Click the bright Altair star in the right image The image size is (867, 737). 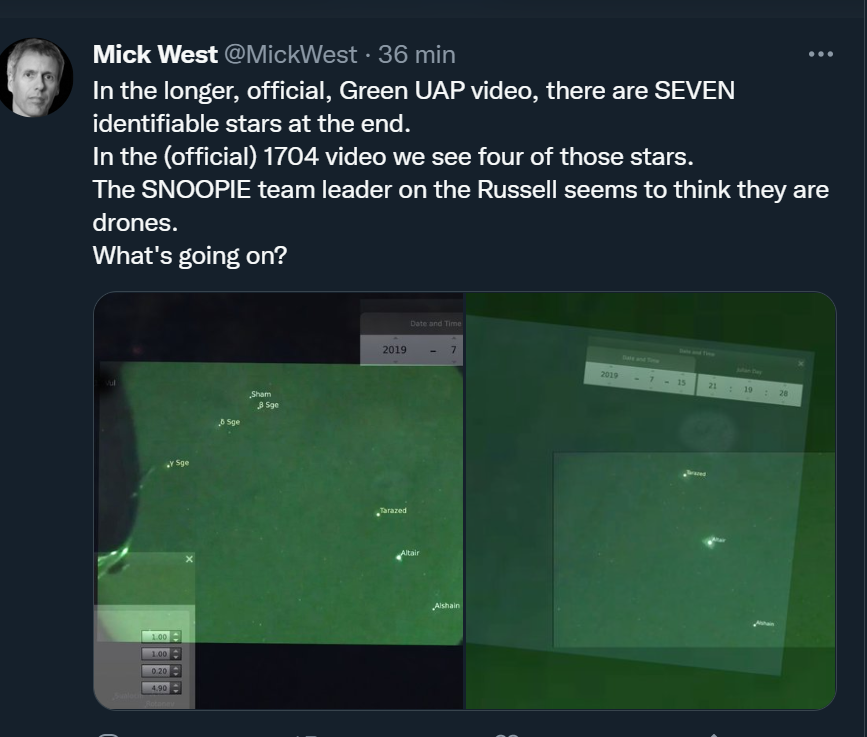point(710,542)
